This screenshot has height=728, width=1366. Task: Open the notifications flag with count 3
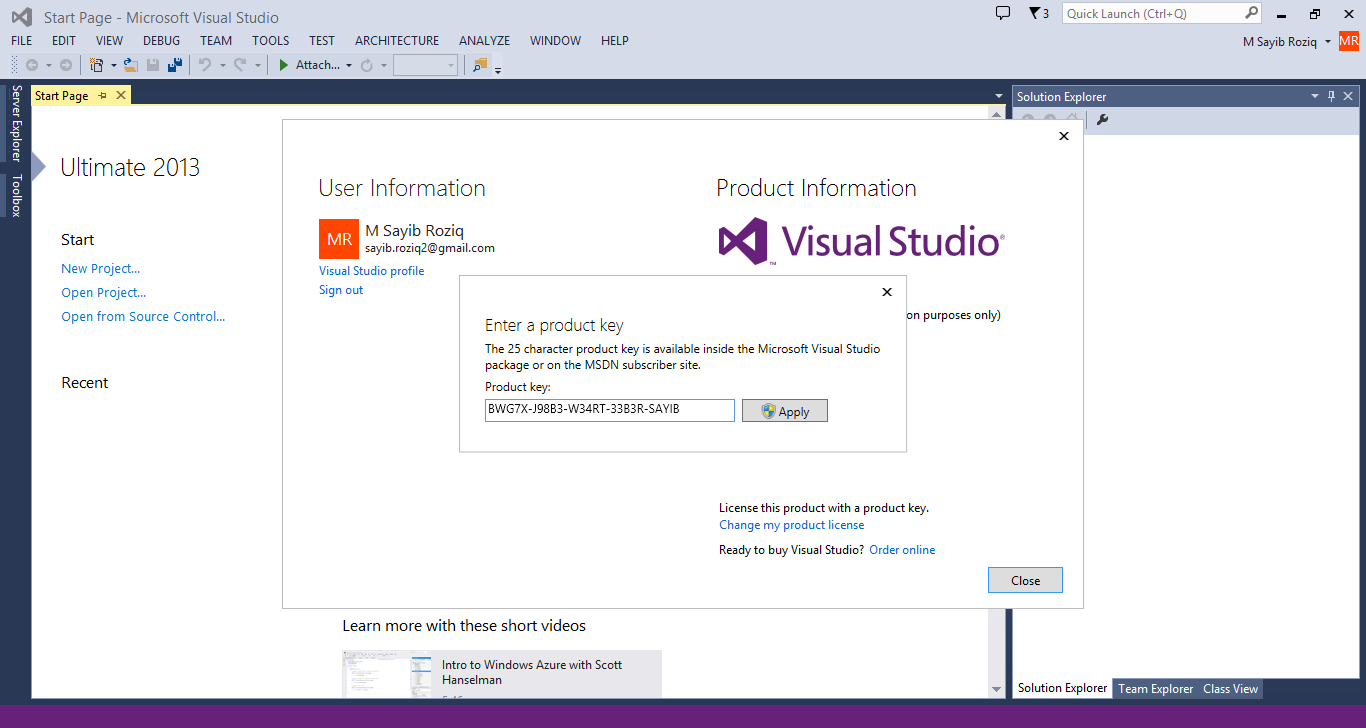coord(1038,13)
